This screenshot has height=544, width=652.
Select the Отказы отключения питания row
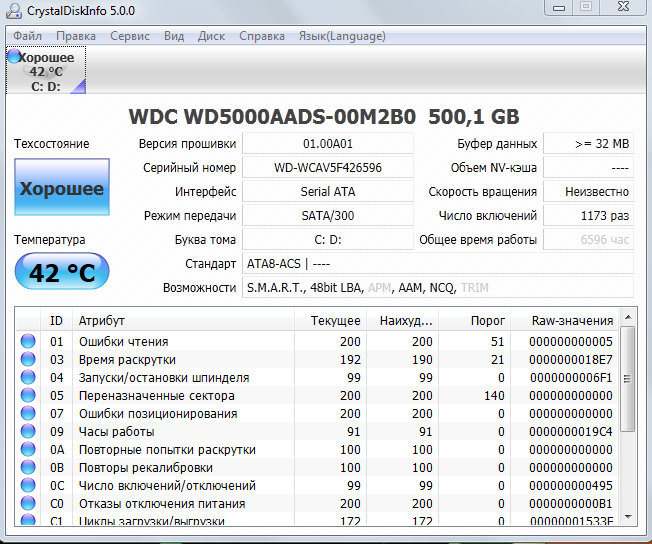(317, 503)
